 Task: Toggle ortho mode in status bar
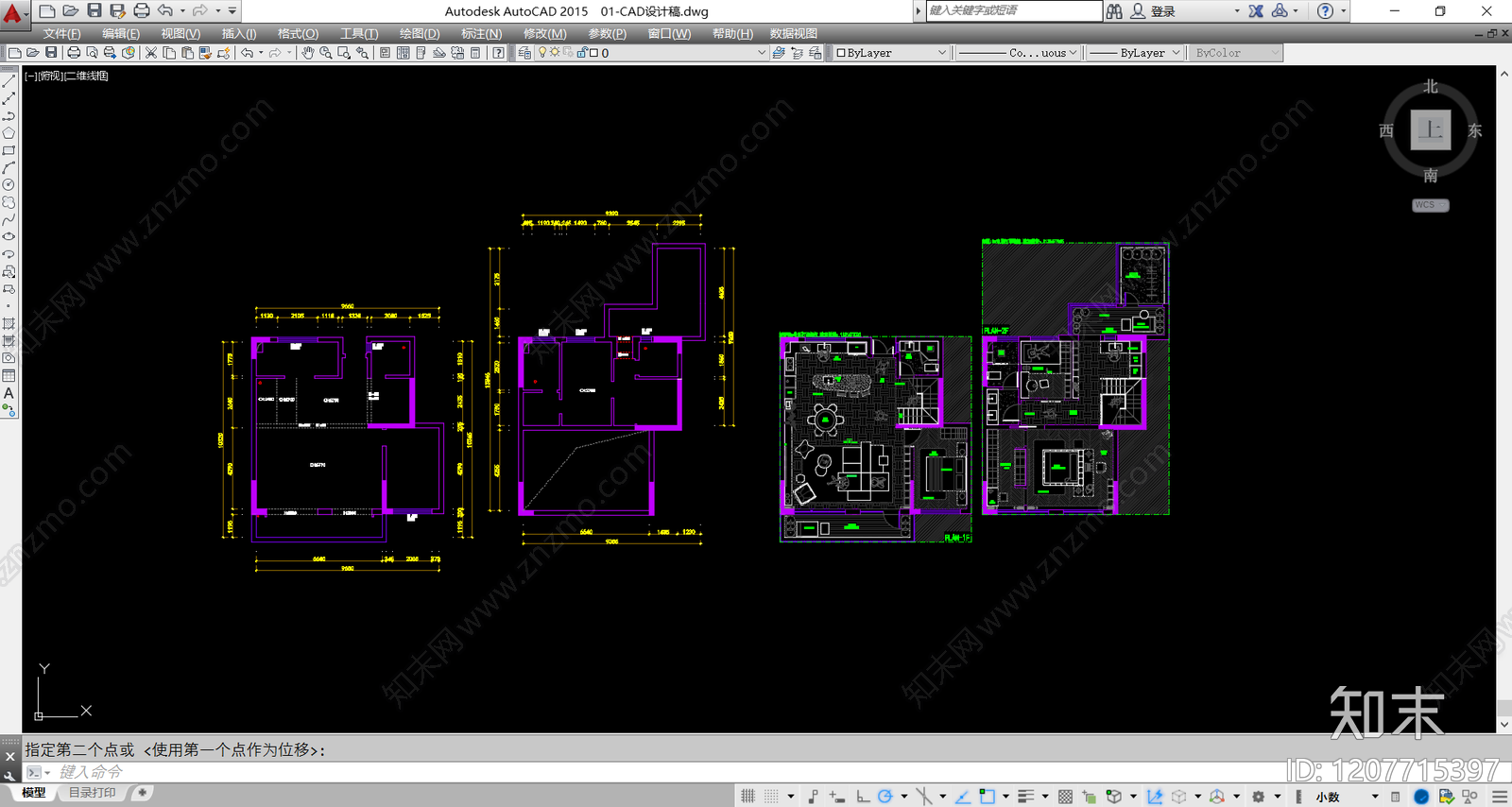point(863,797)
